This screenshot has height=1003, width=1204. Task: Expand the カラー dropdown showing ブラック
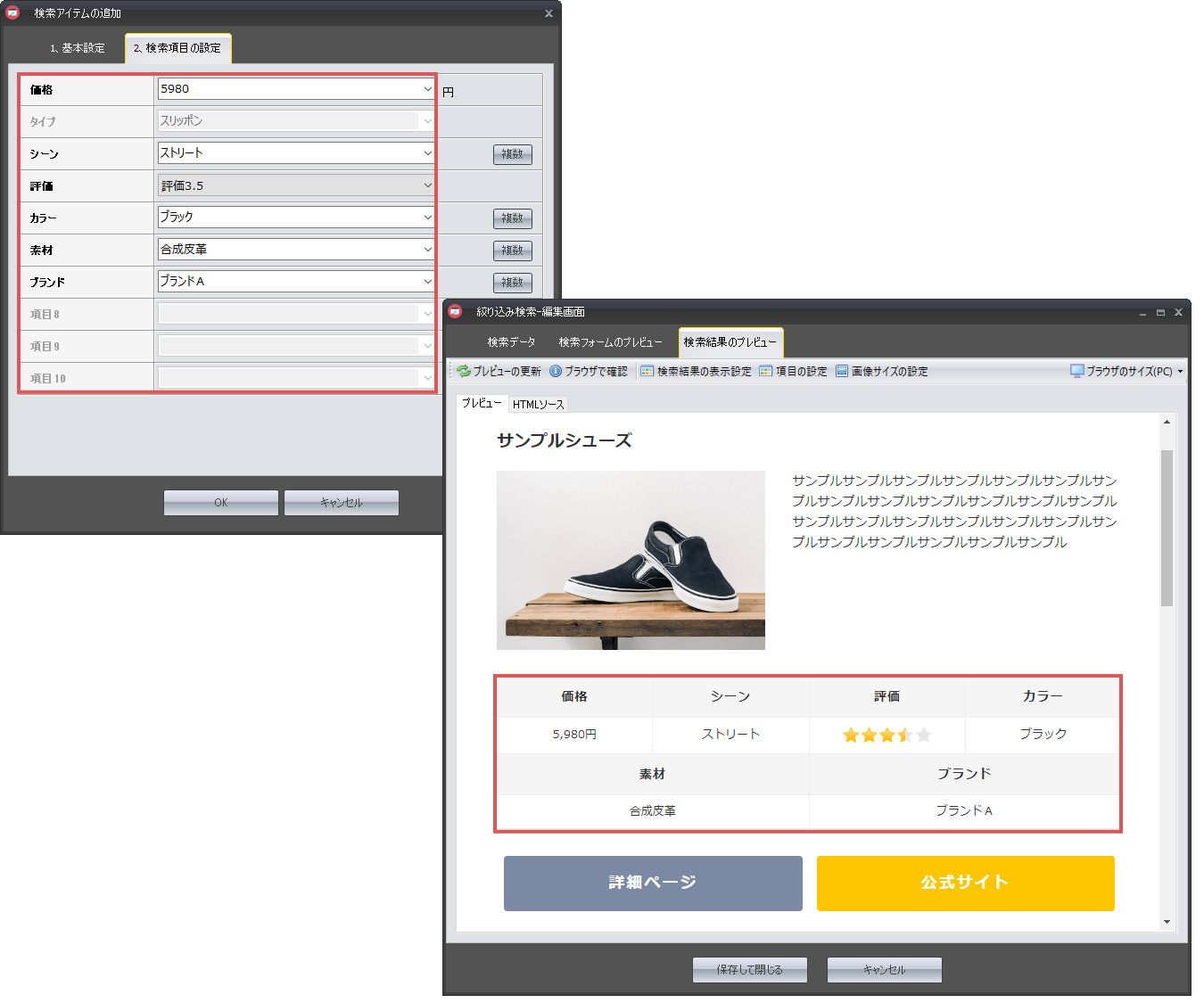coord(427,218)
